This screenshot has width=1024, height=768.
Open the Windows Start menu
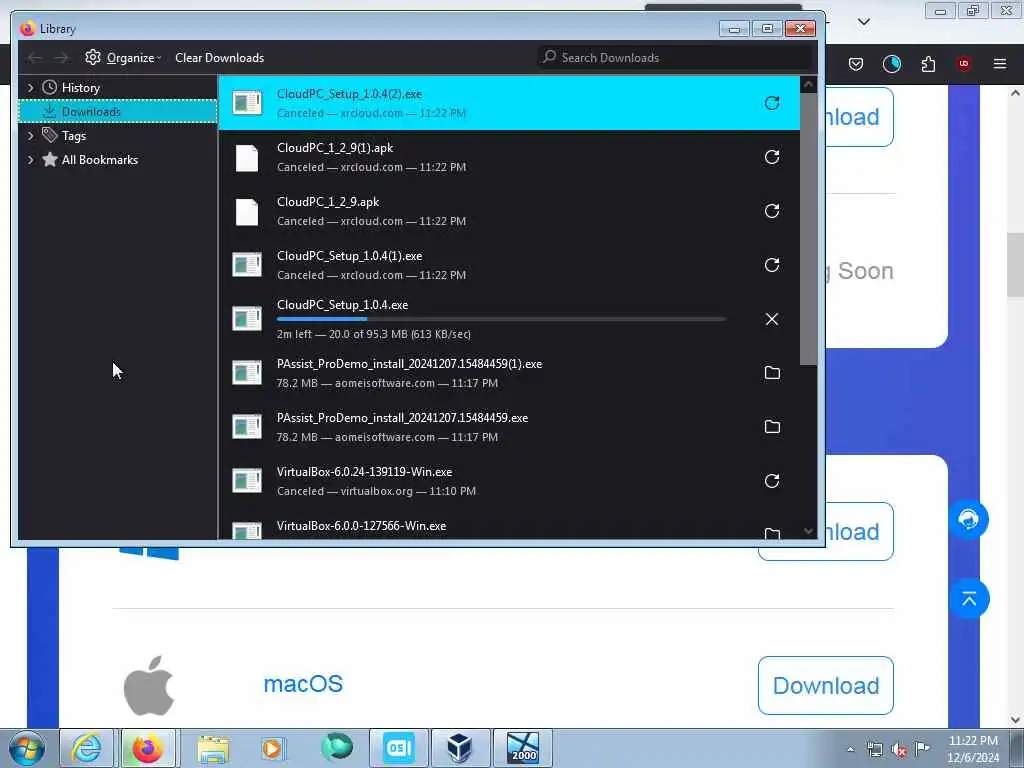27,748
